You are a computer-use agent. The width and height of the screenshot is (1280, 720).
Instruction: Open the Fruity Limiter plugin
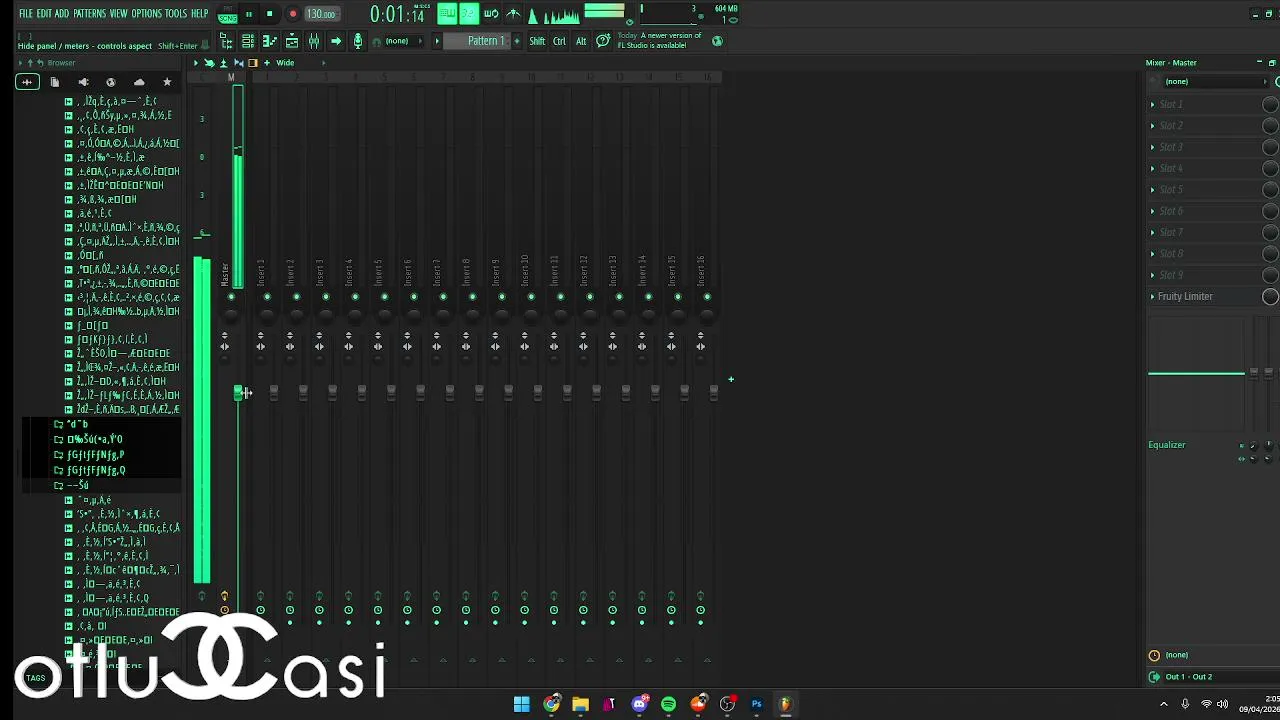tap(1185, 296)
